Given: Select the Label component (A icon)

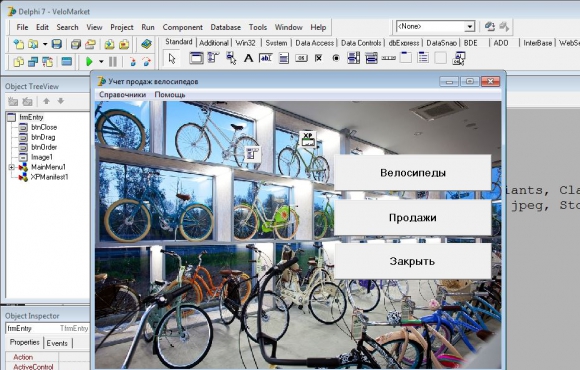Looking at the screenshot, I should pos(249,58).
